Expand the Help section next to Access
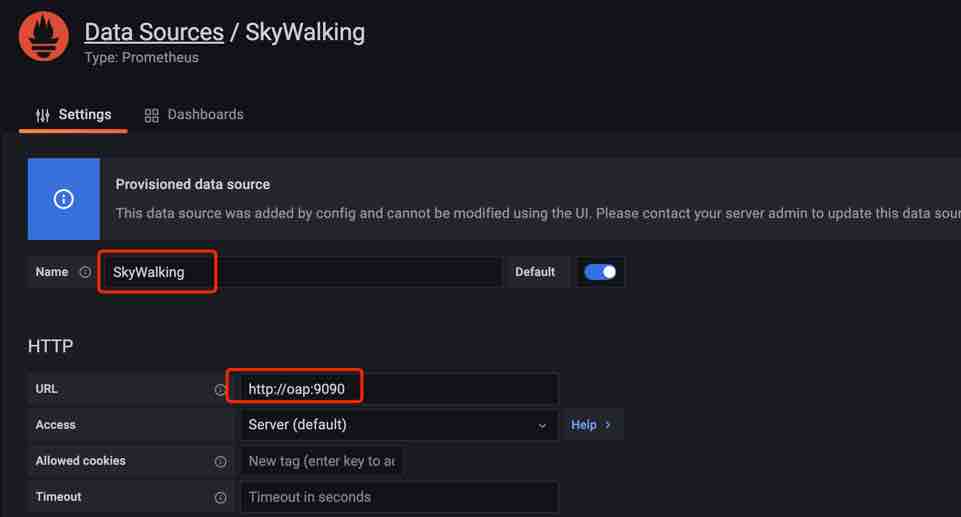 click(591, 425)
